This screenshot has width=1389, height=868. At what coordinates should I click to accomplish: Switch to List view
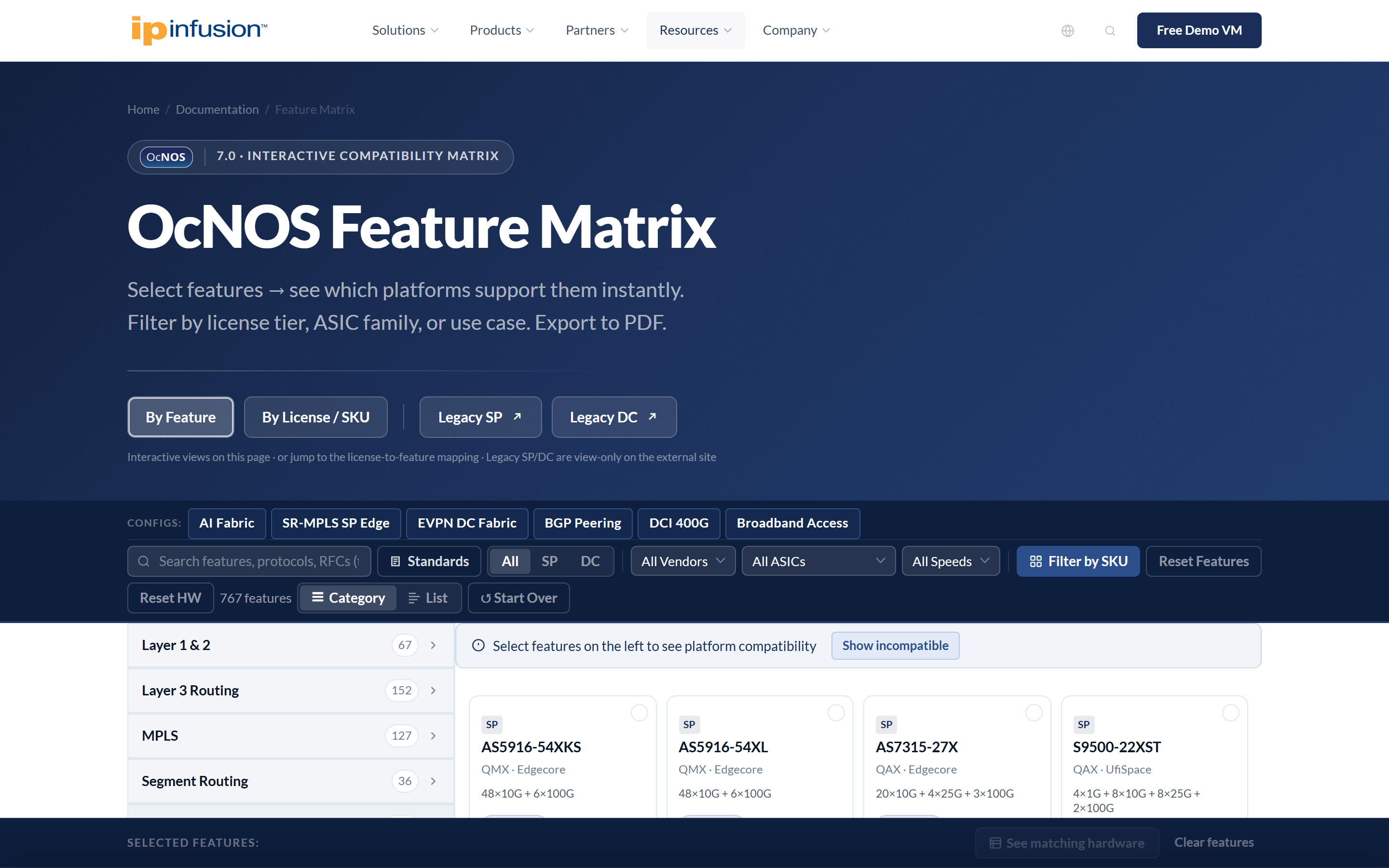[x=428, y=598]
